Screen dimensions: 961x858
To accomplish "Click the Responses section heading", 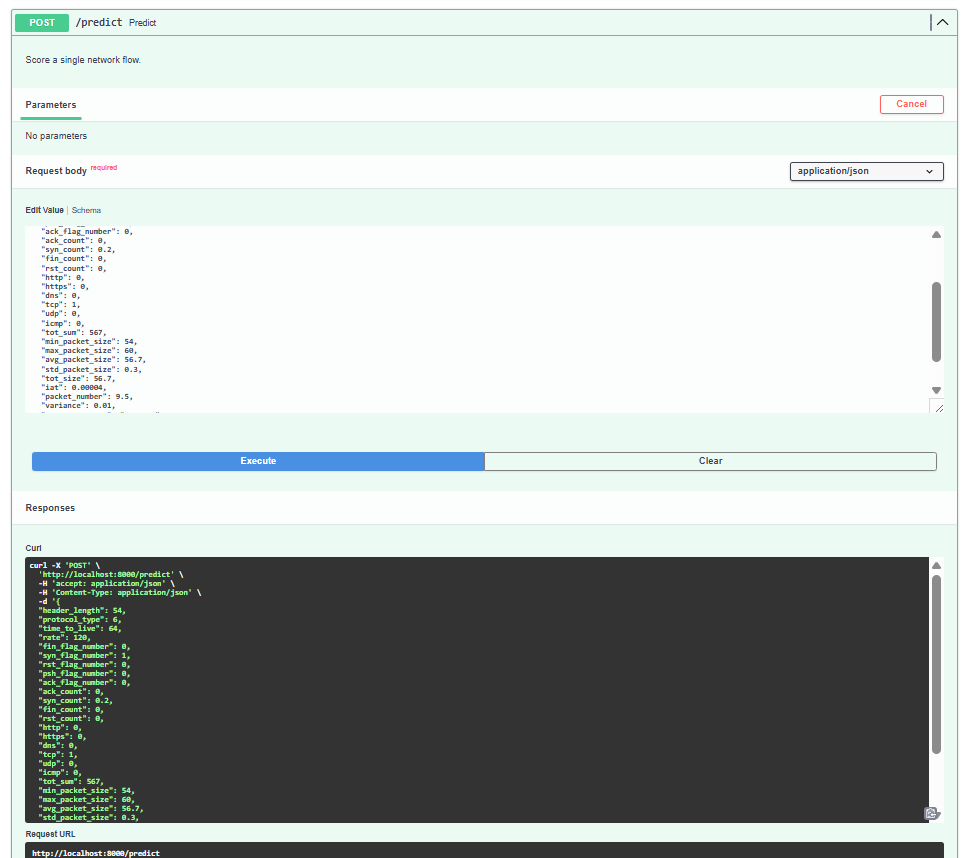I will [50, 508].
